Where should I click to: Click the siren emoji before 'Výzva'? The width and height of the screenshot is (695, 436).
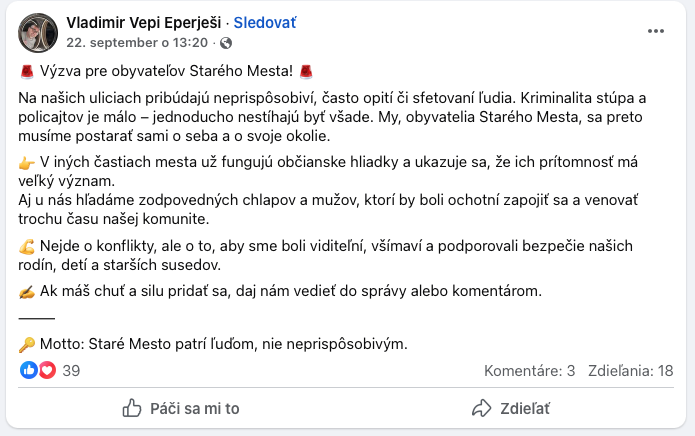27,71
